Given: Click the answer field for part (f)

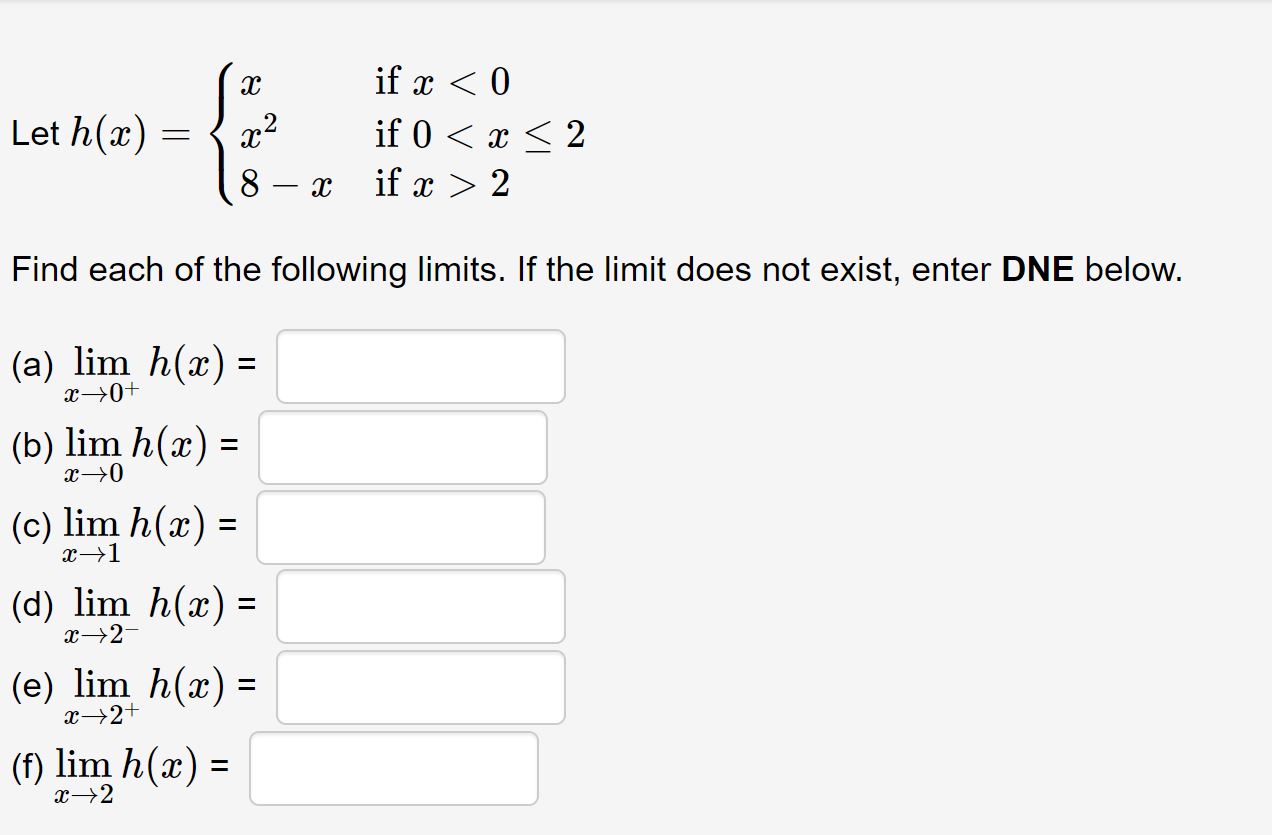Looking at the screenshot, I should [394, 767].
